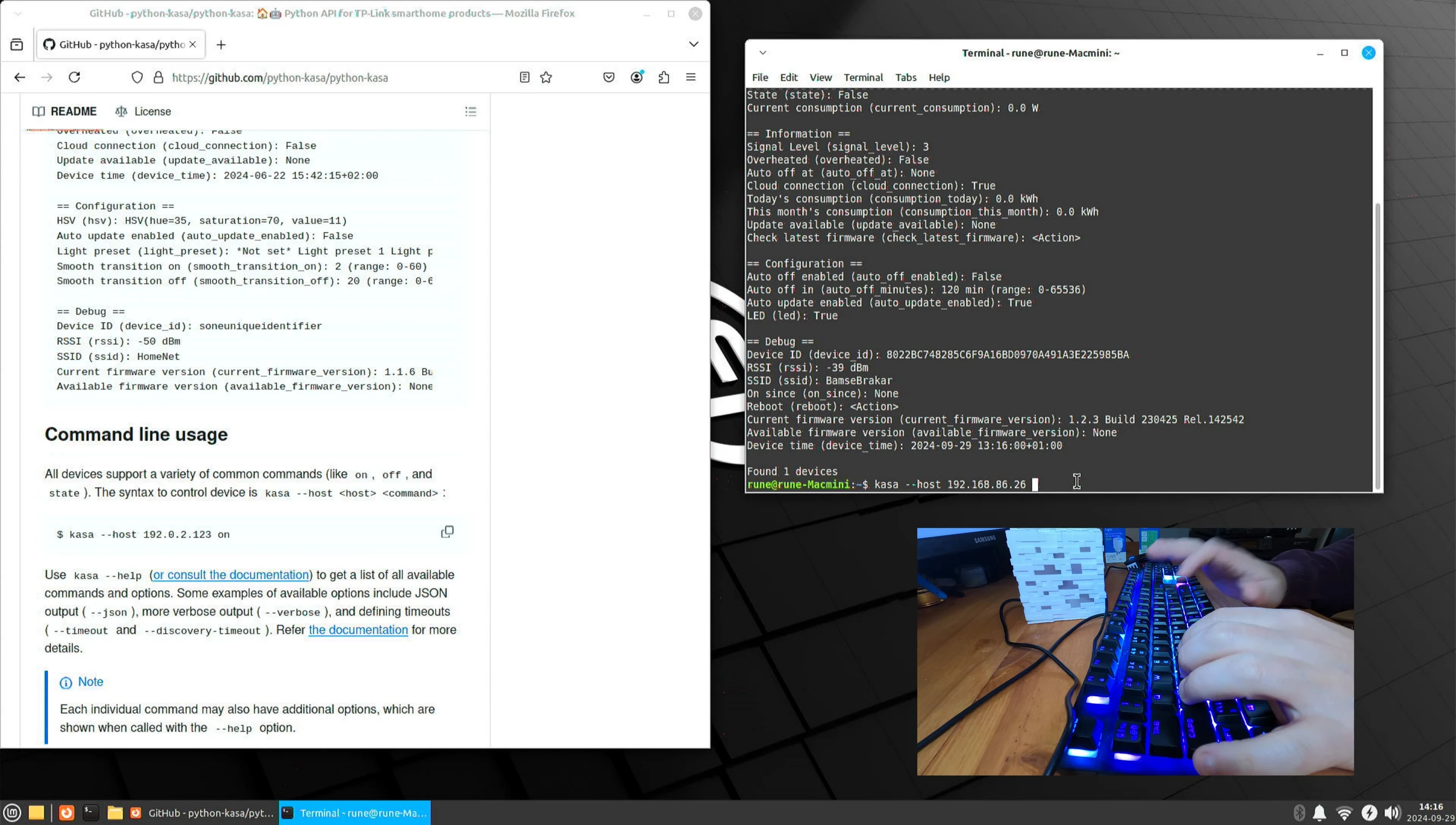Bookmark this page with star
Viewport: 1456px width, 825px height.
(546, 78)
